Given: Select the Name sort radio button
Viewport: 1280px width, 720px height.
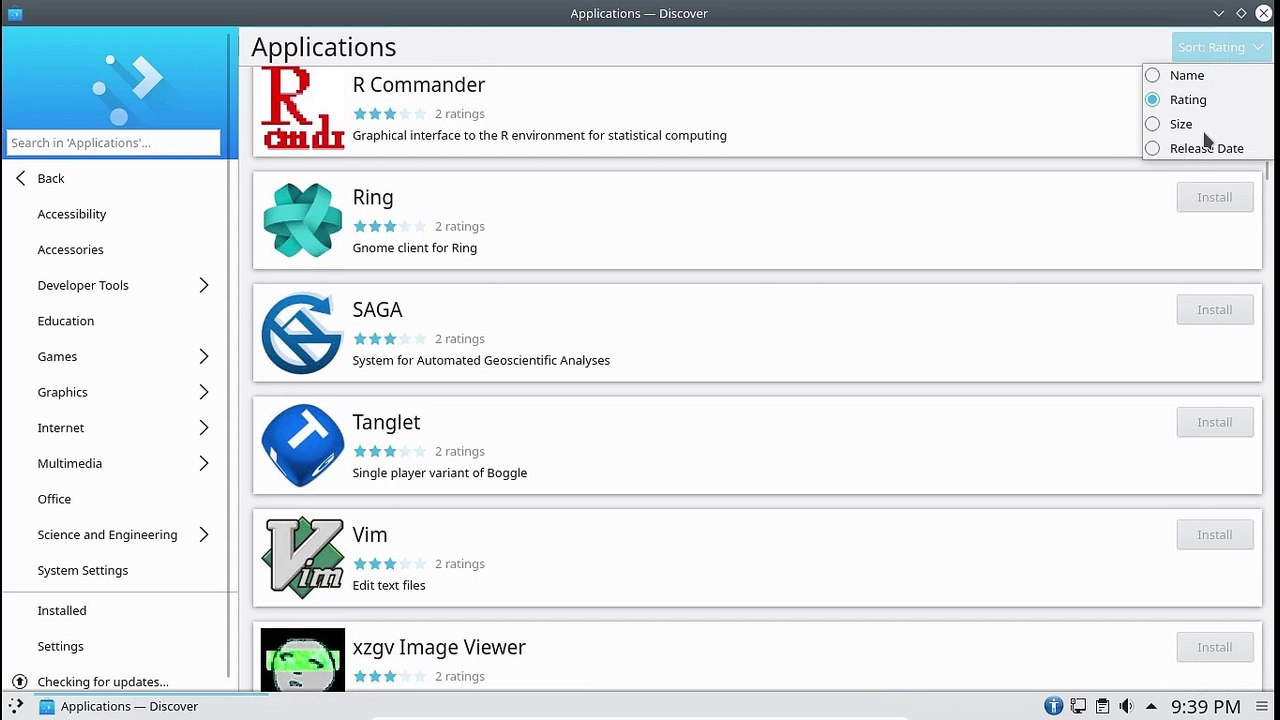Looking at the screenshot, I should coord(1153,75).
